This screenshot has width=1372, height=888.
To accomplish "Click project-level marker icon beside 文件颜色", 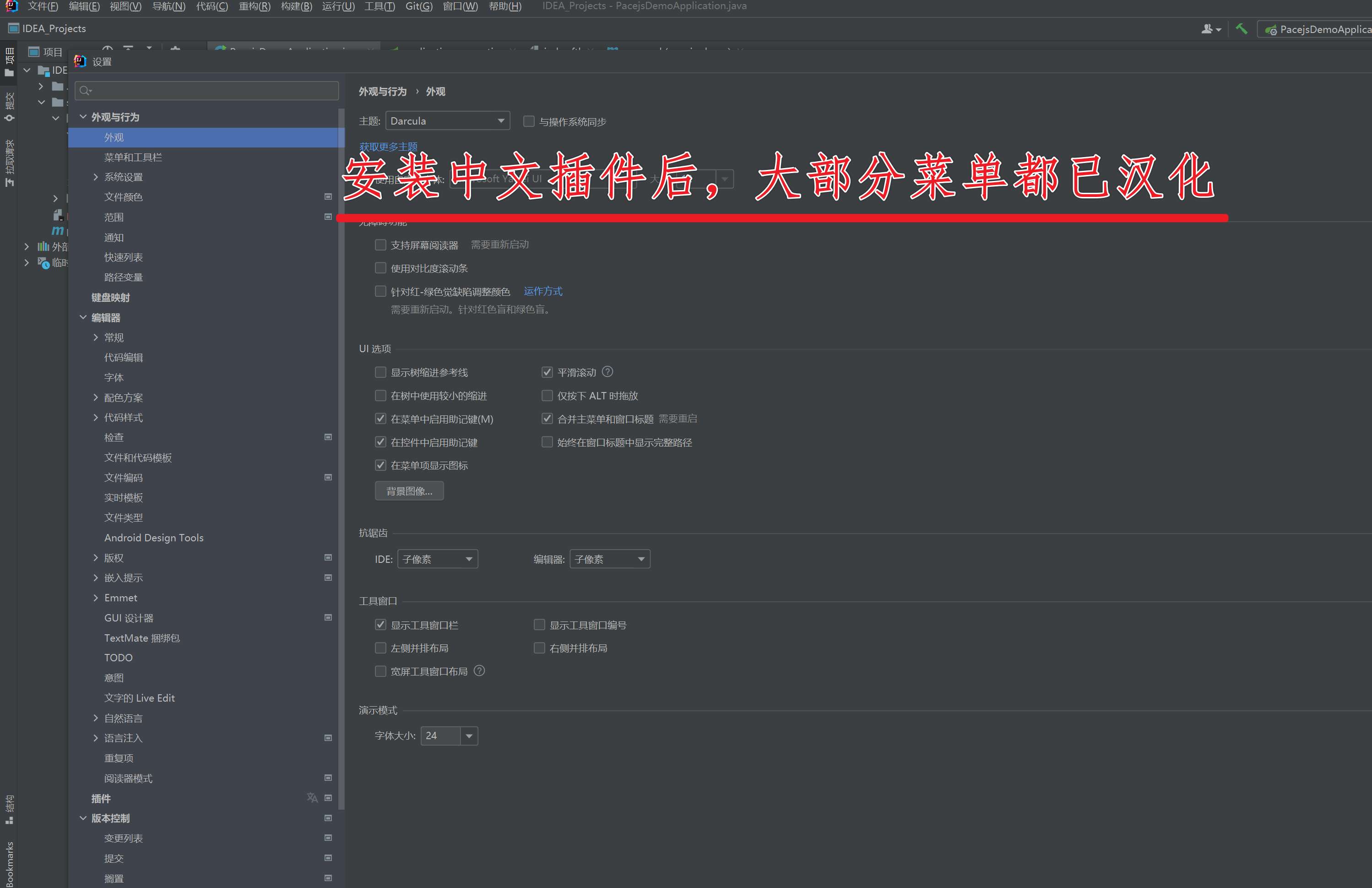I will (328, 196).
